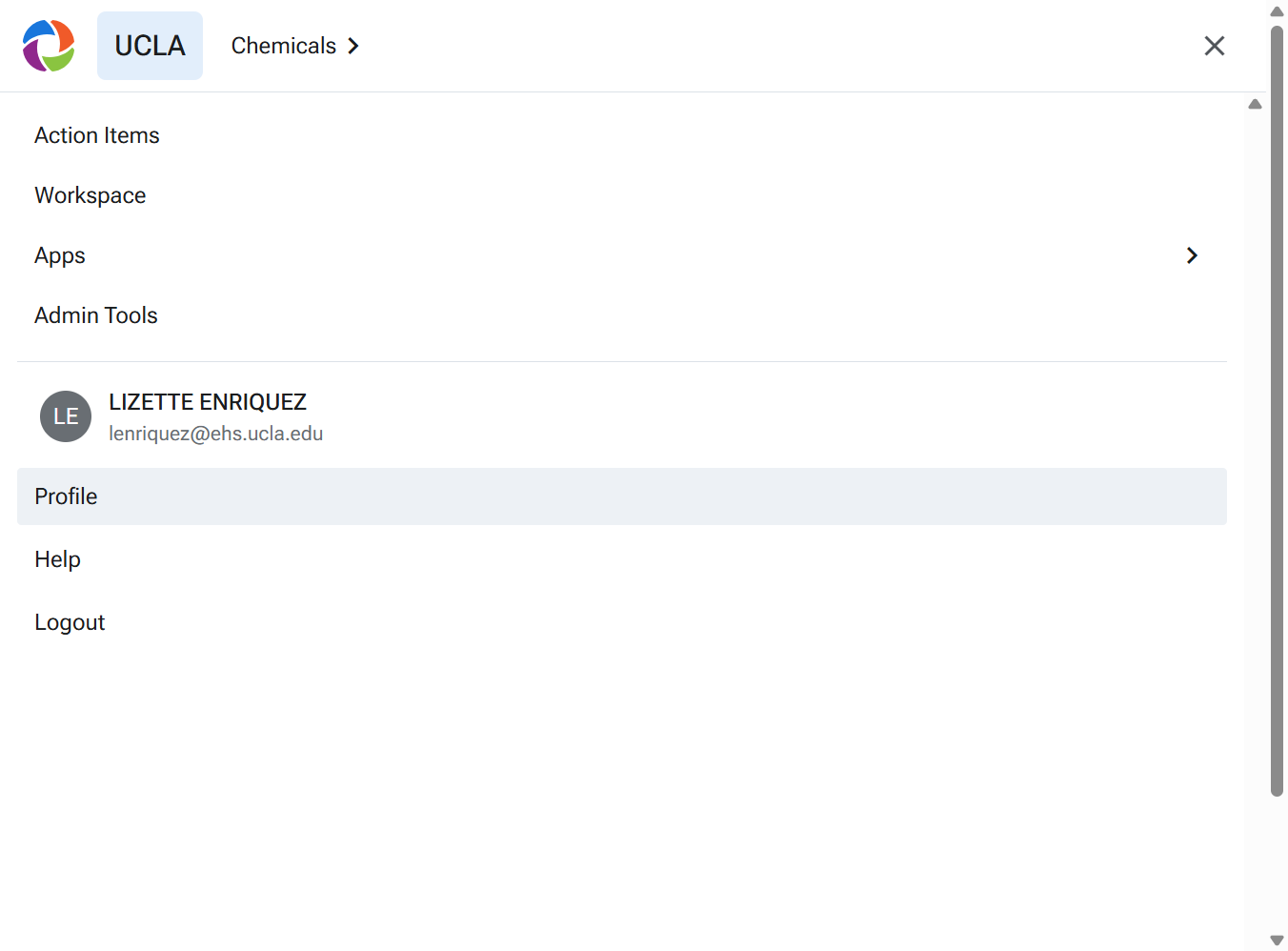Open Action Items

[x=622, y=135]
